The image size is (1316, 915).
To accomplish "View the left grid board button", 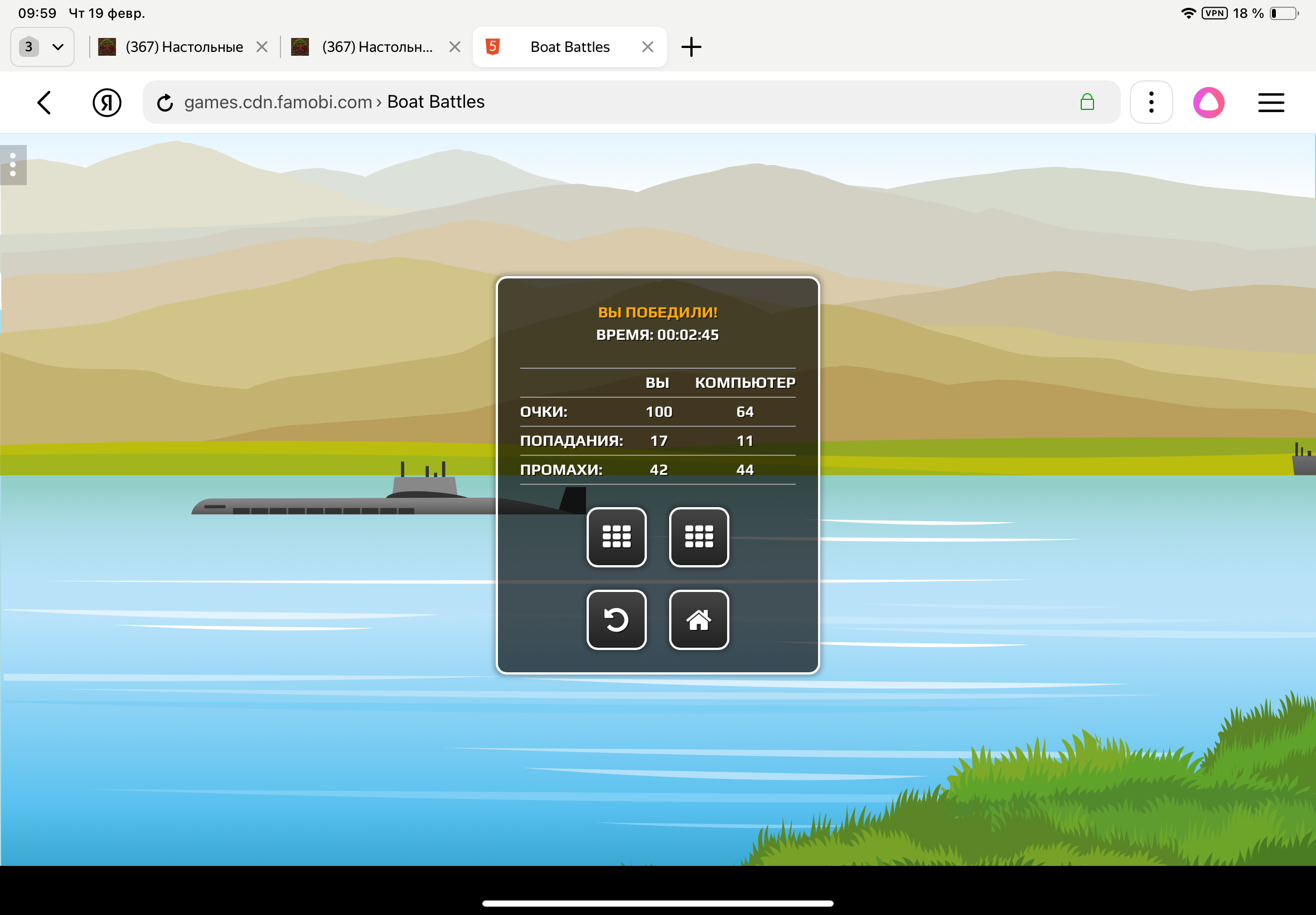I will 617,537.
